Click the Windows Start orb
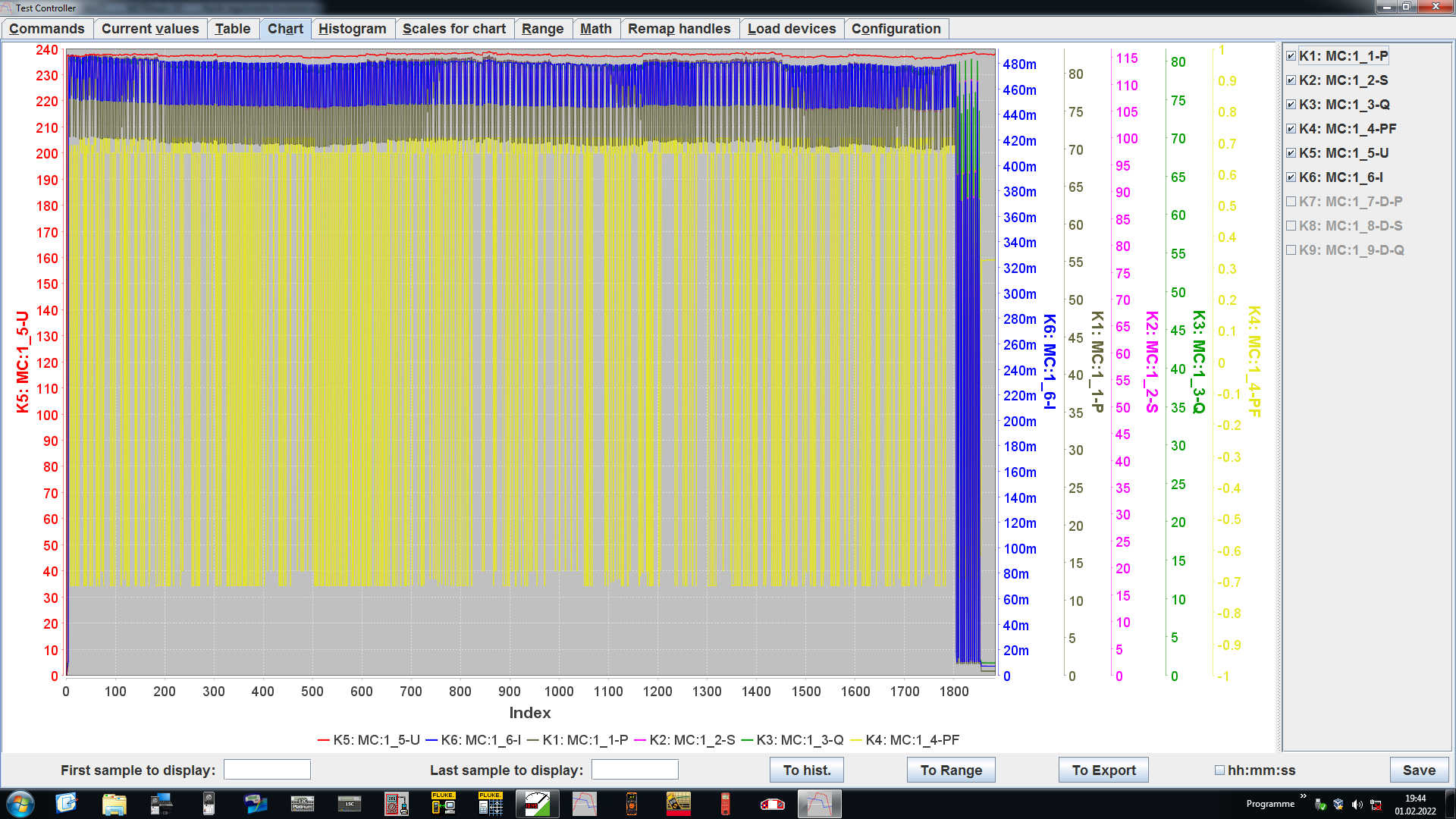Image resolution: width=1456 pixels, height=819 pixels. pos(20,803)
